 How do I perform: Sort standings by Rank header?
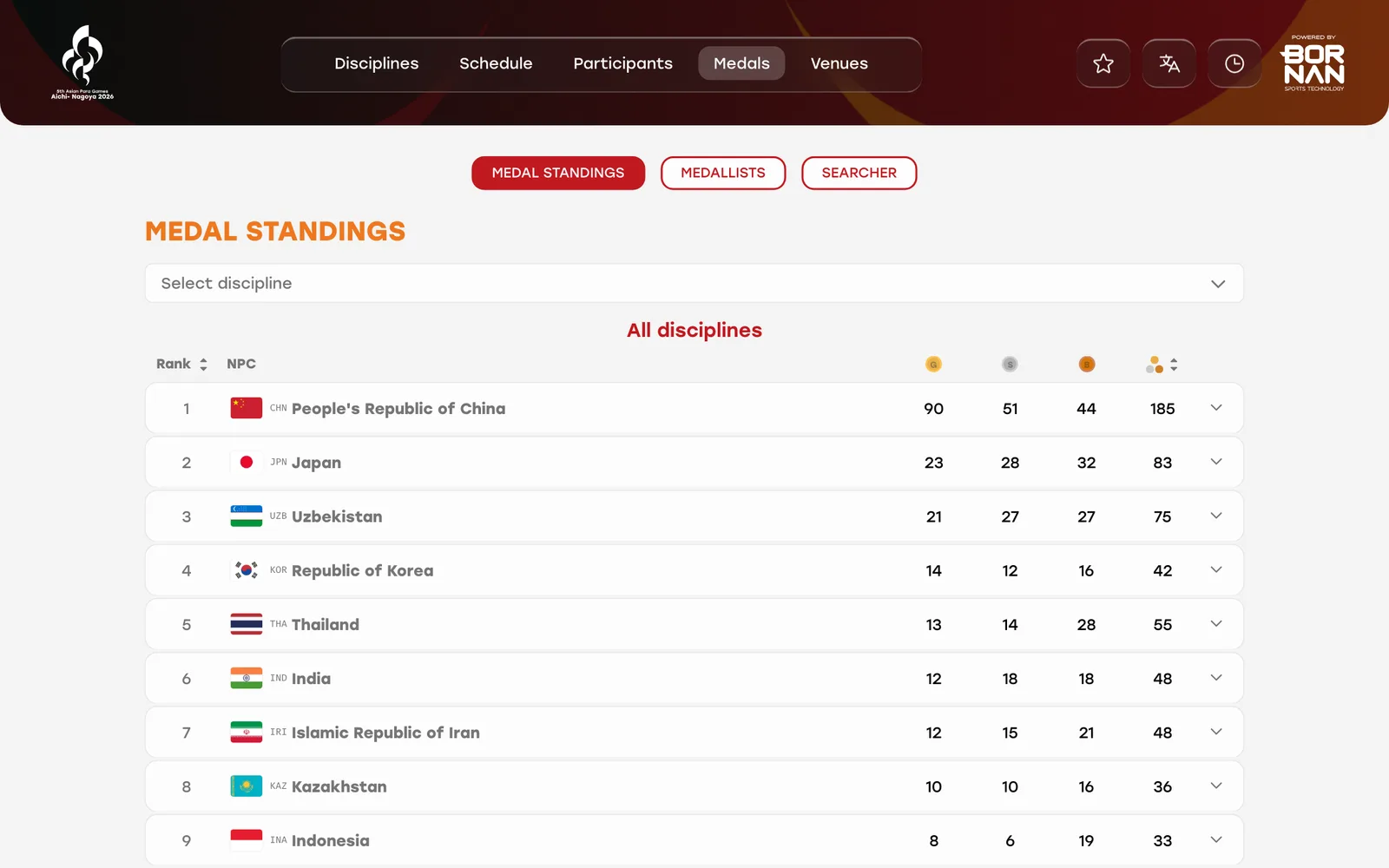point(181,364)
